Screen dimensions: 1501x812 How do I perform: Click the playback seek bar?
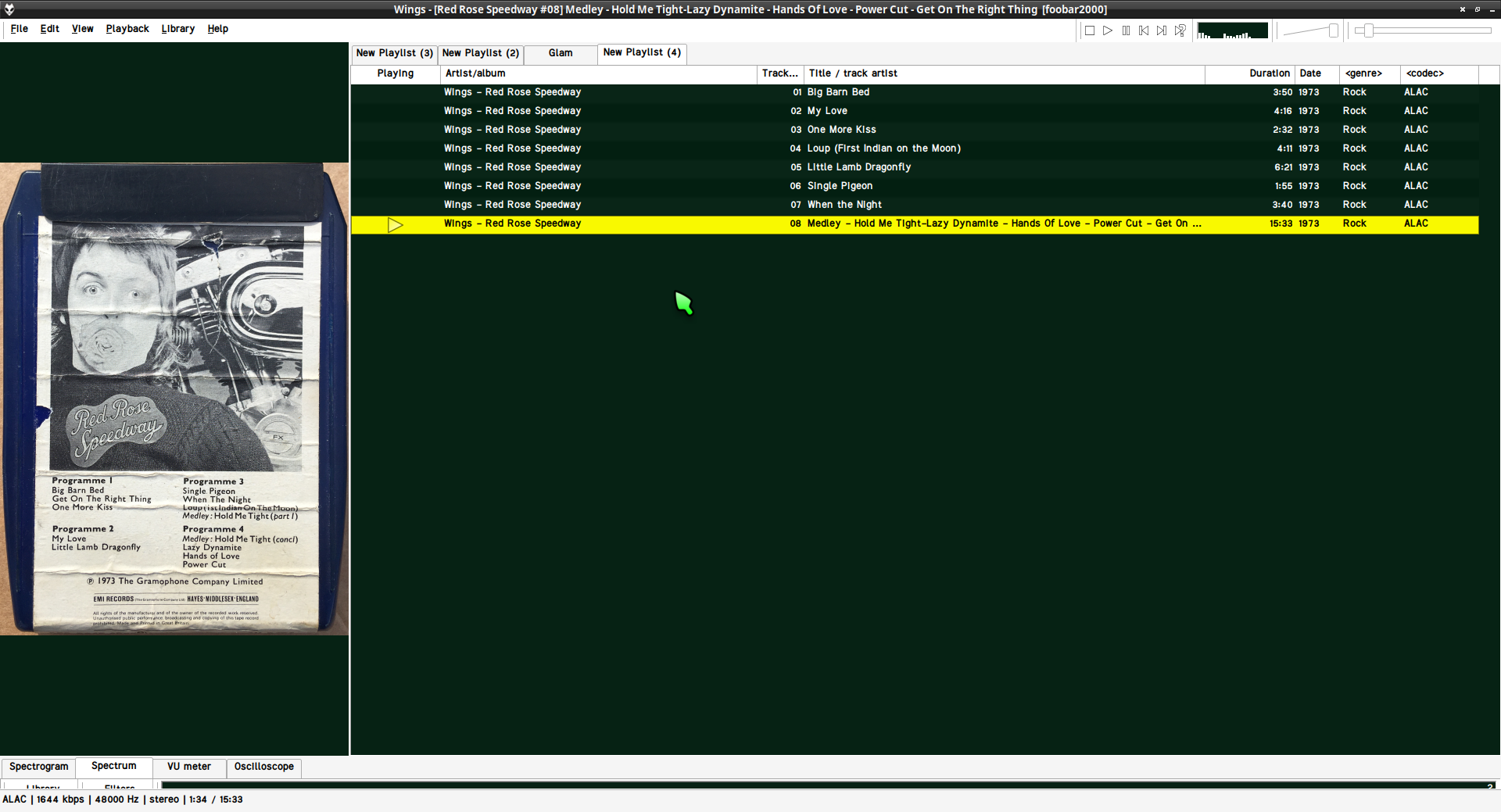coord(1424,30)
